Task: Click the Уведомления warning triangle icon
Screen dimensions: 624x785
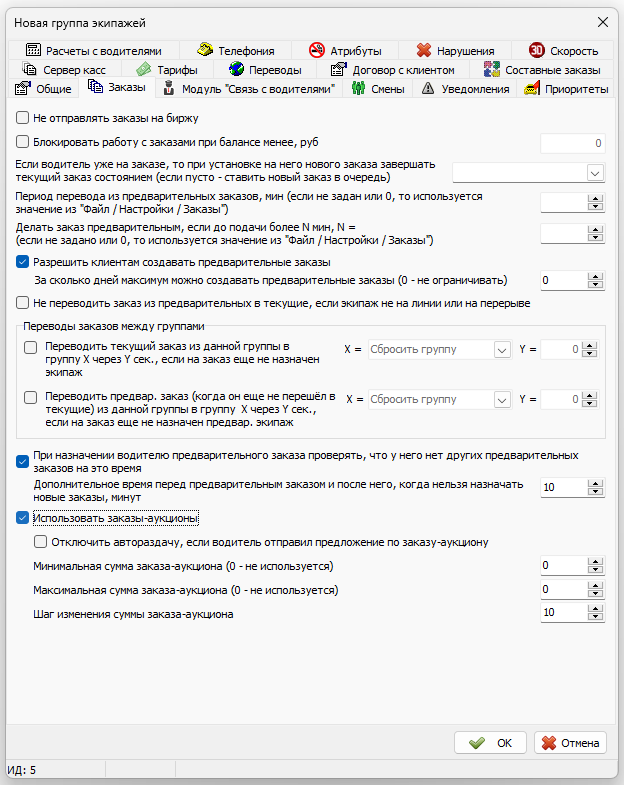Action: click(429, 89)
